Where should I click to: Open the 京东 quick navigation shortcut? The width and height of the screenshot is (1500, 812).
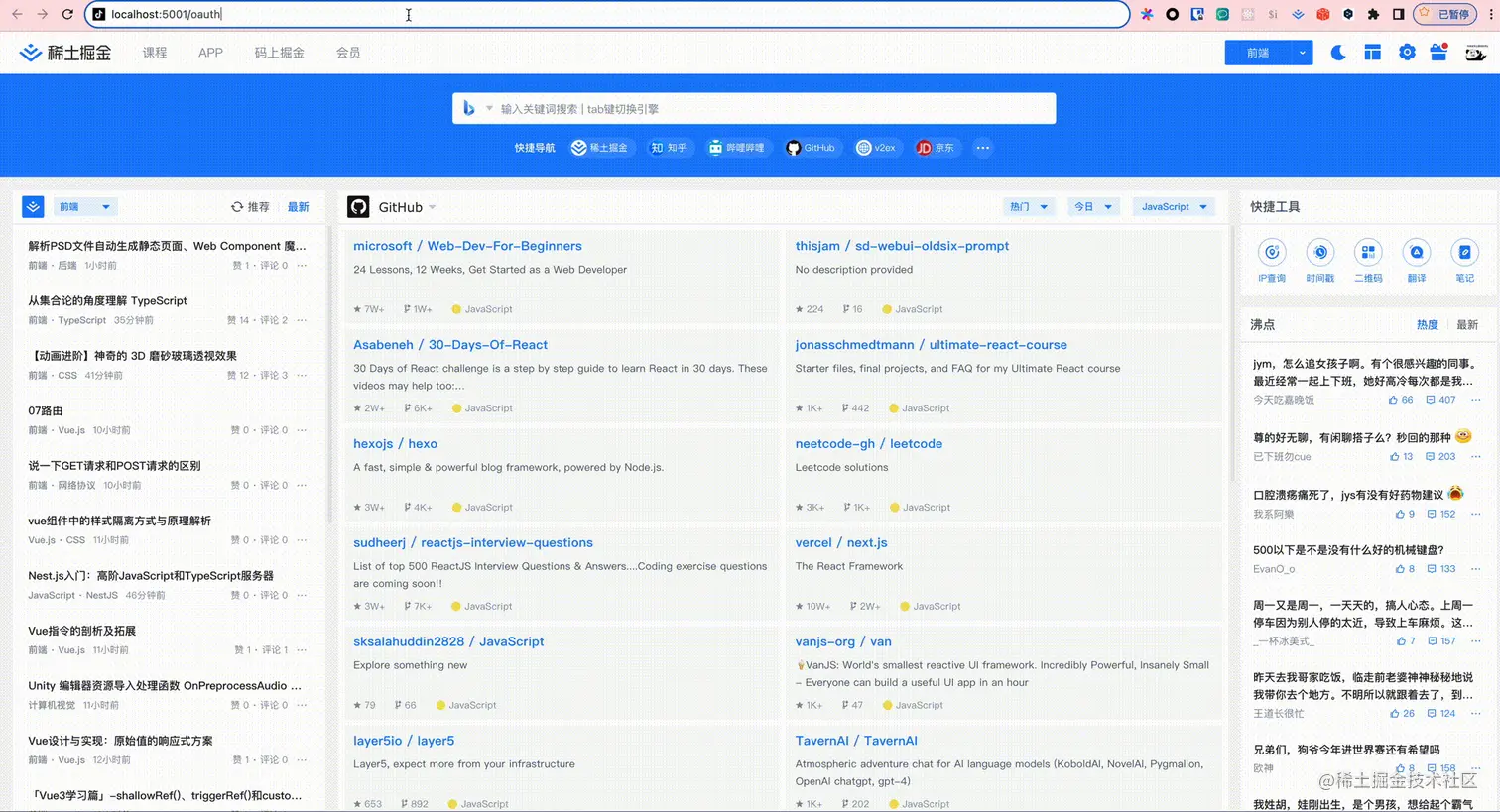pyautogui.click(x=935, y=148)
